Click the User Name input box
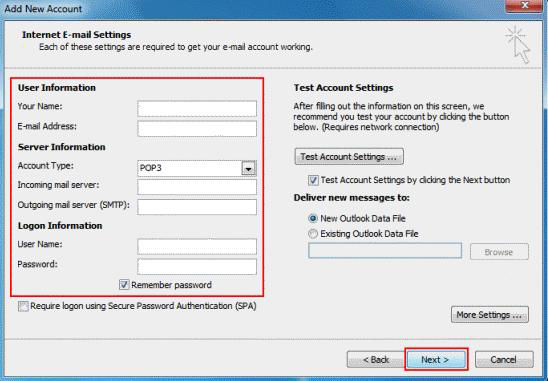The width and height of the screenshot is (548, 381). point(197,246)
